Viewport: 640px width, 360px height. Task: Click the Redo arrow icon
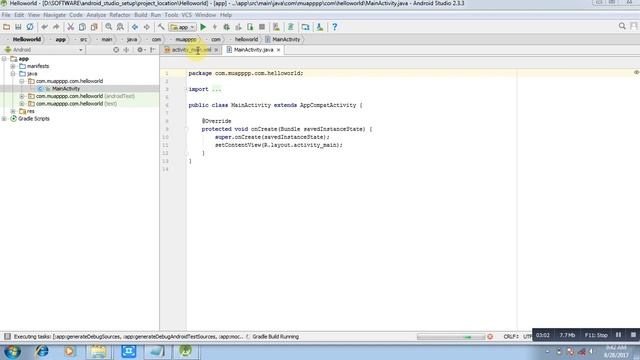[x=56, y=27]
